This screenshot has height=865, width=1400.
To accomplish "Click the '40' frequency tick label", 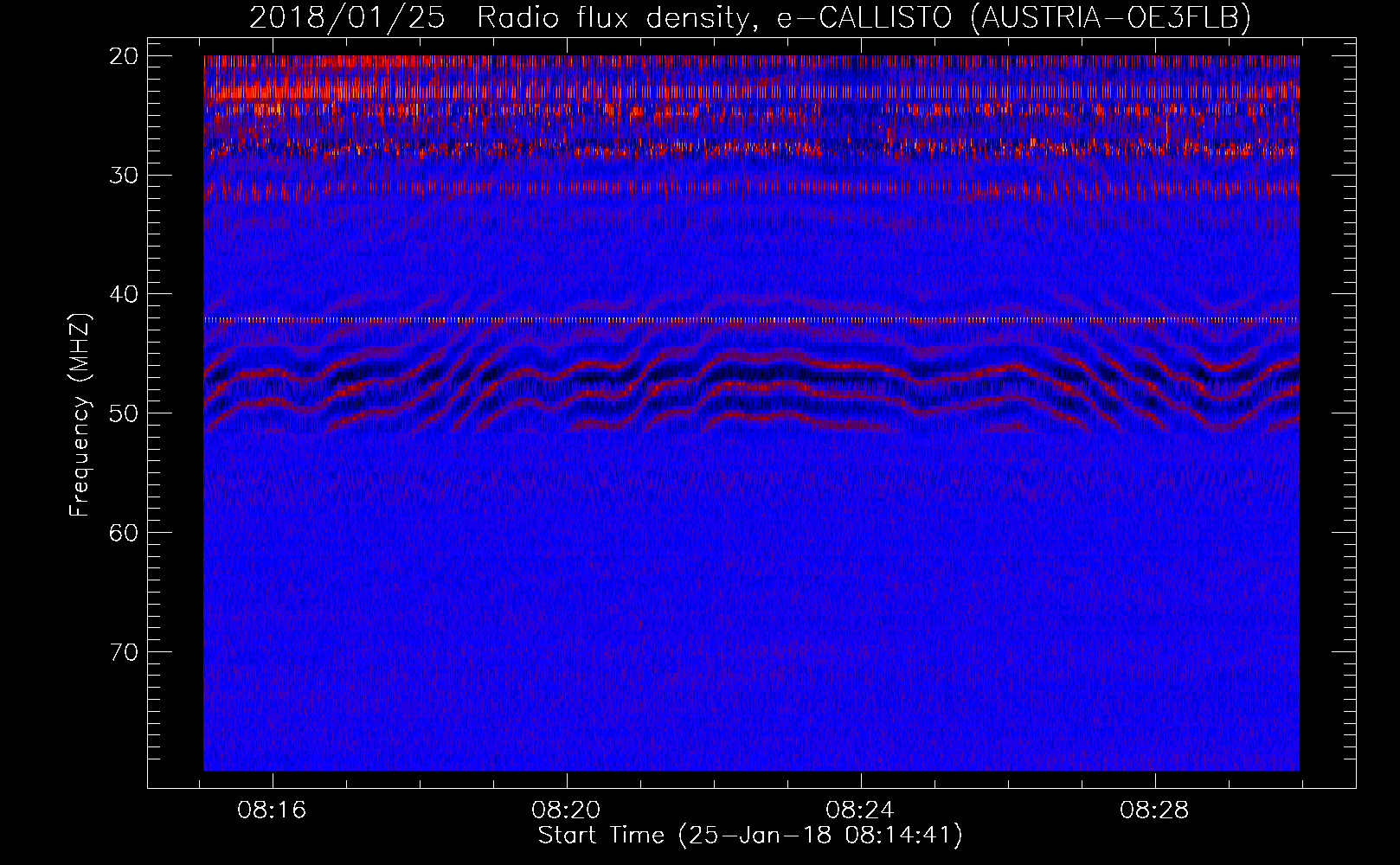I will (125, 294).
